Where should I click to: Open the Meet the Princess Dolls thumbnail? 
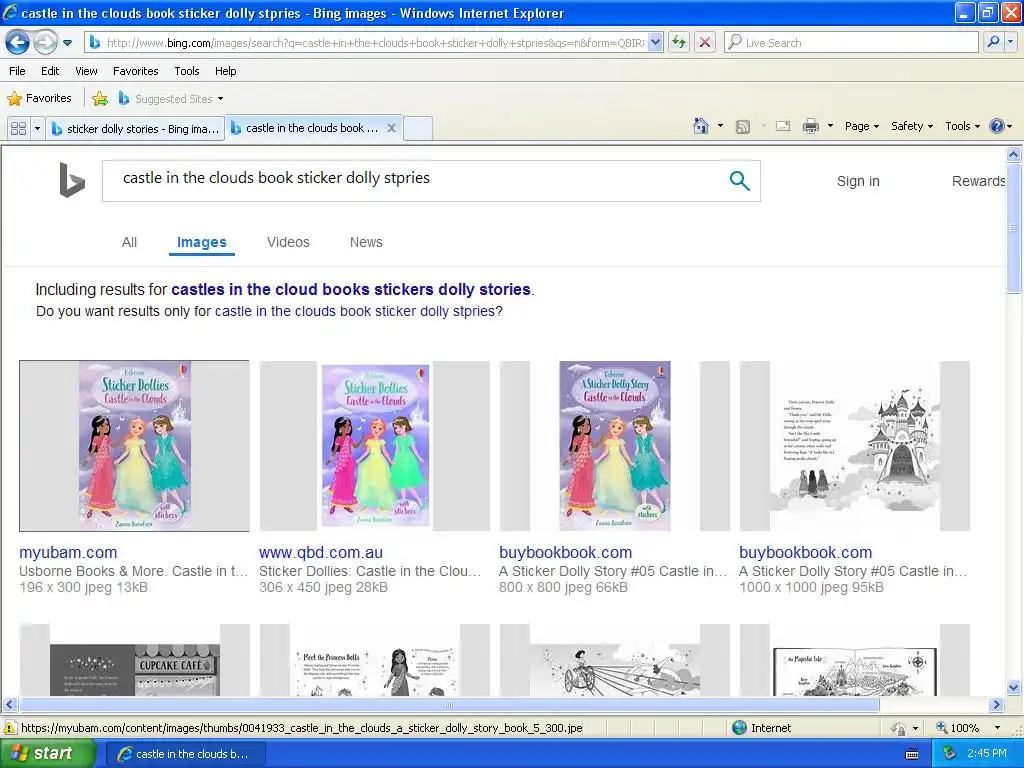coord(375,660)
